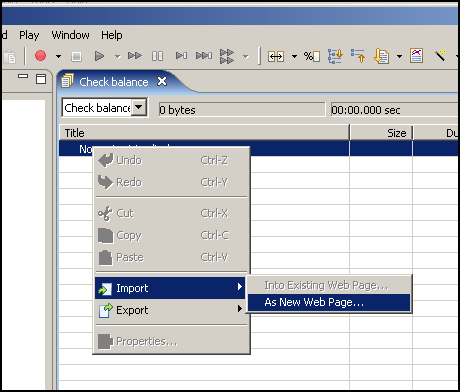This screenshot has height=392, width=460.
Task: Choose Copy in the context menu
Action: 171,235
